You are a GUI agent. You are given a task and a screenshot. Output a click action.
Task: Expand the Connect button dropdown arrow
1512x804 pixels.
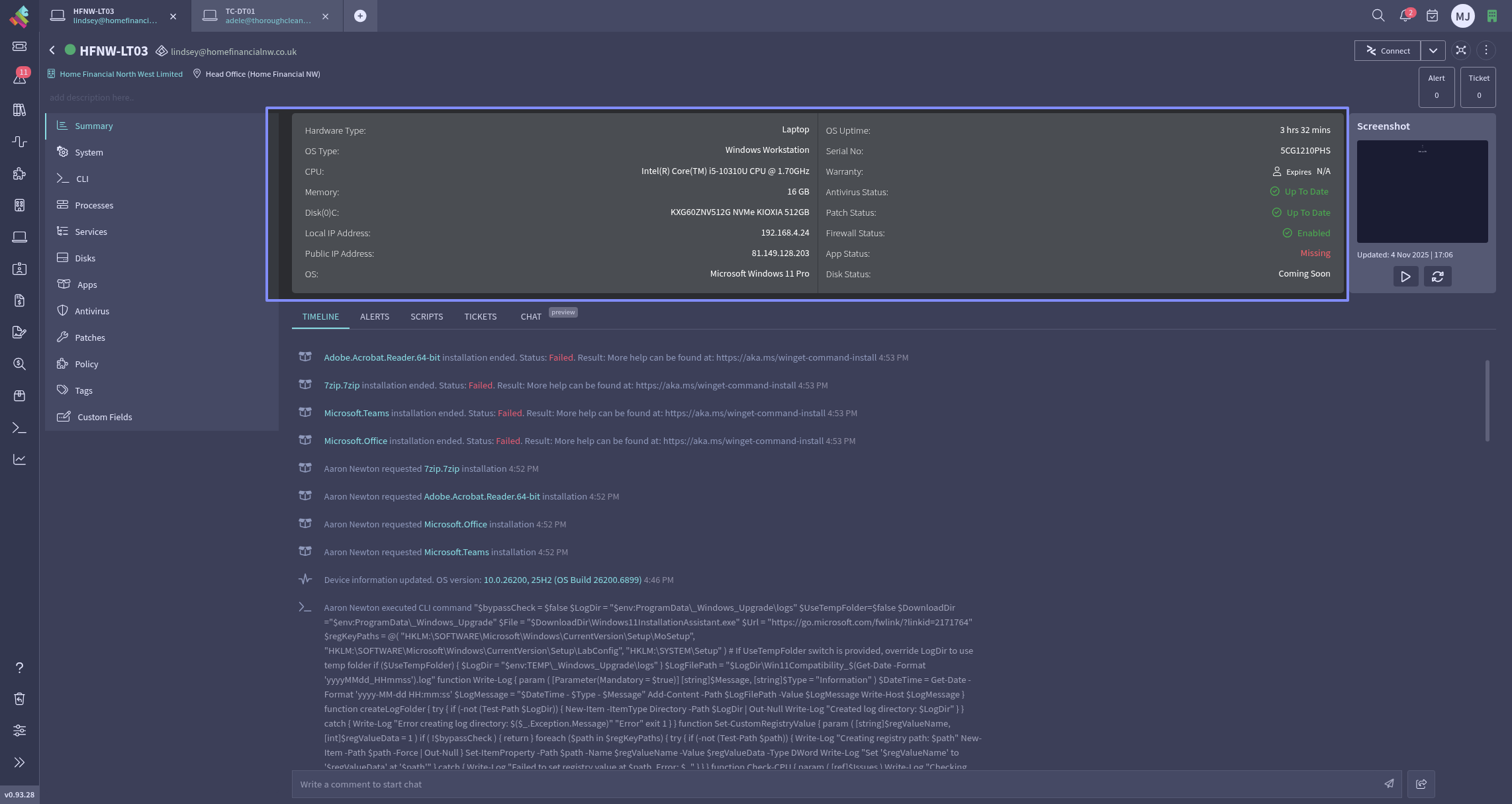[x=1433, y=50]
